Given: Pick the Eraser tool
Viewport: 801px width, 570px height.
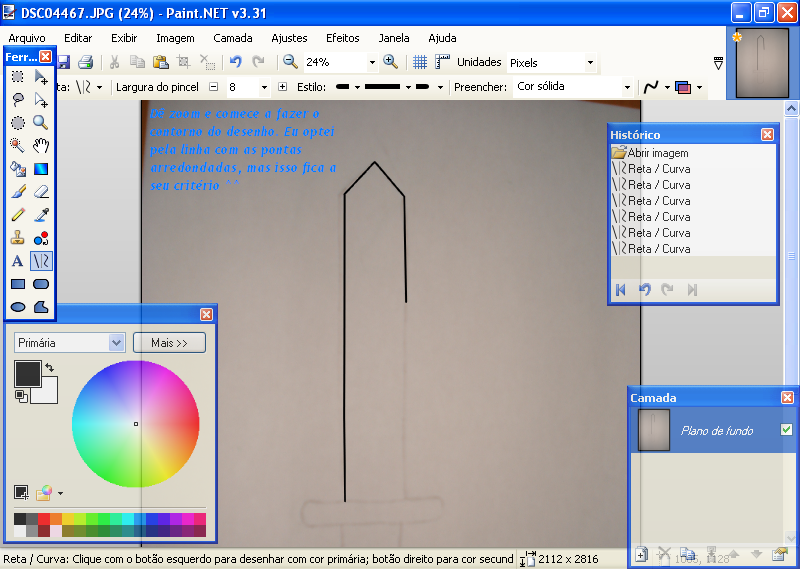Looking at the screenshot, I should pos(41,191).
